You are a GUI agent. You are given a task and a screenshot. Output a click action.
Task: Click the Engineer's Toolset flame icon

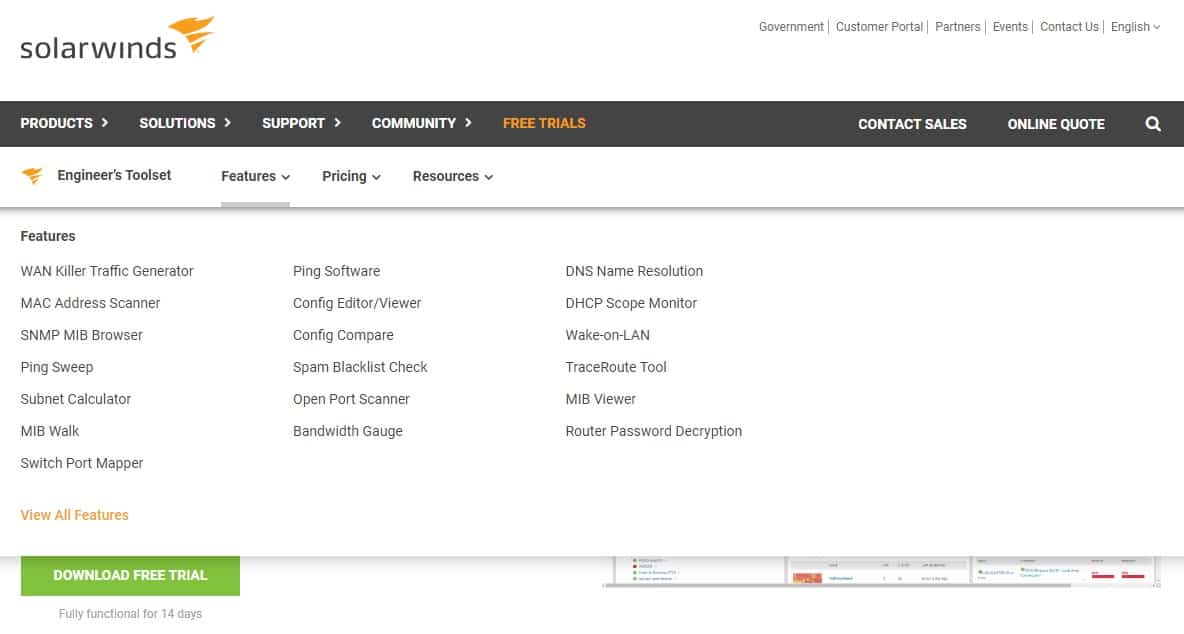coord(32,176)
